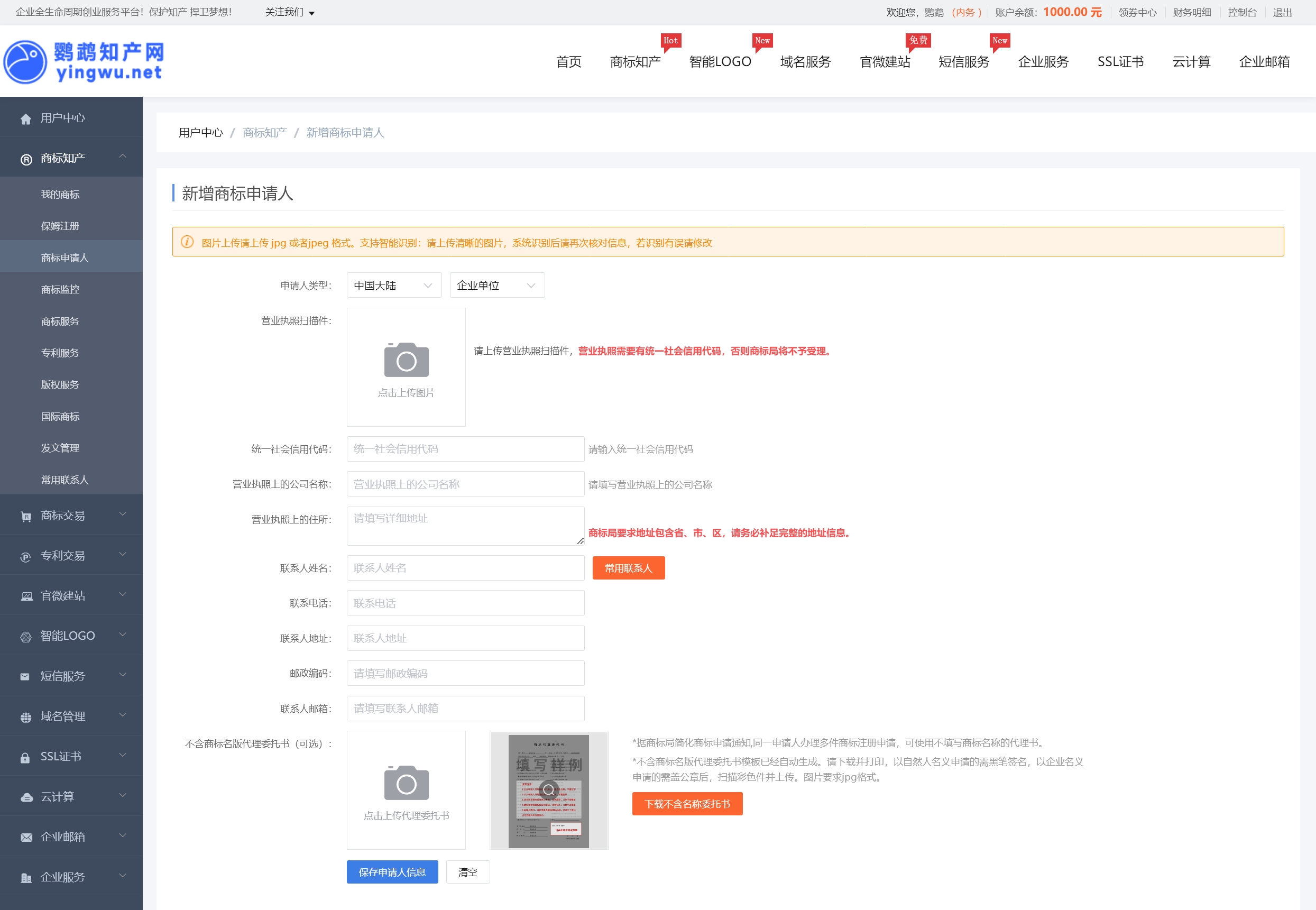
Task: Click the 鹦鹉知产网 parrot logo
Action: (x=25, y=61)
